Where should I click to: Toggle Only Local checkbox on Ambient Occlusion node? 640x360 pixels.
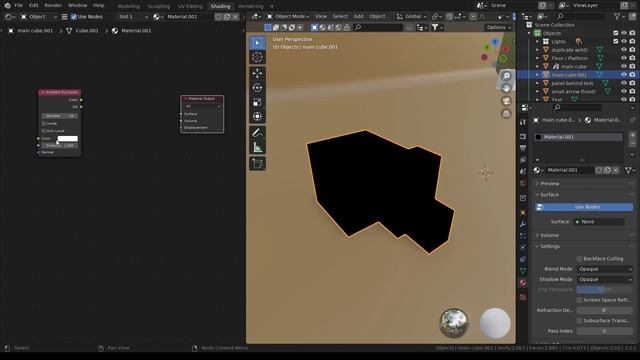(44, 131)
